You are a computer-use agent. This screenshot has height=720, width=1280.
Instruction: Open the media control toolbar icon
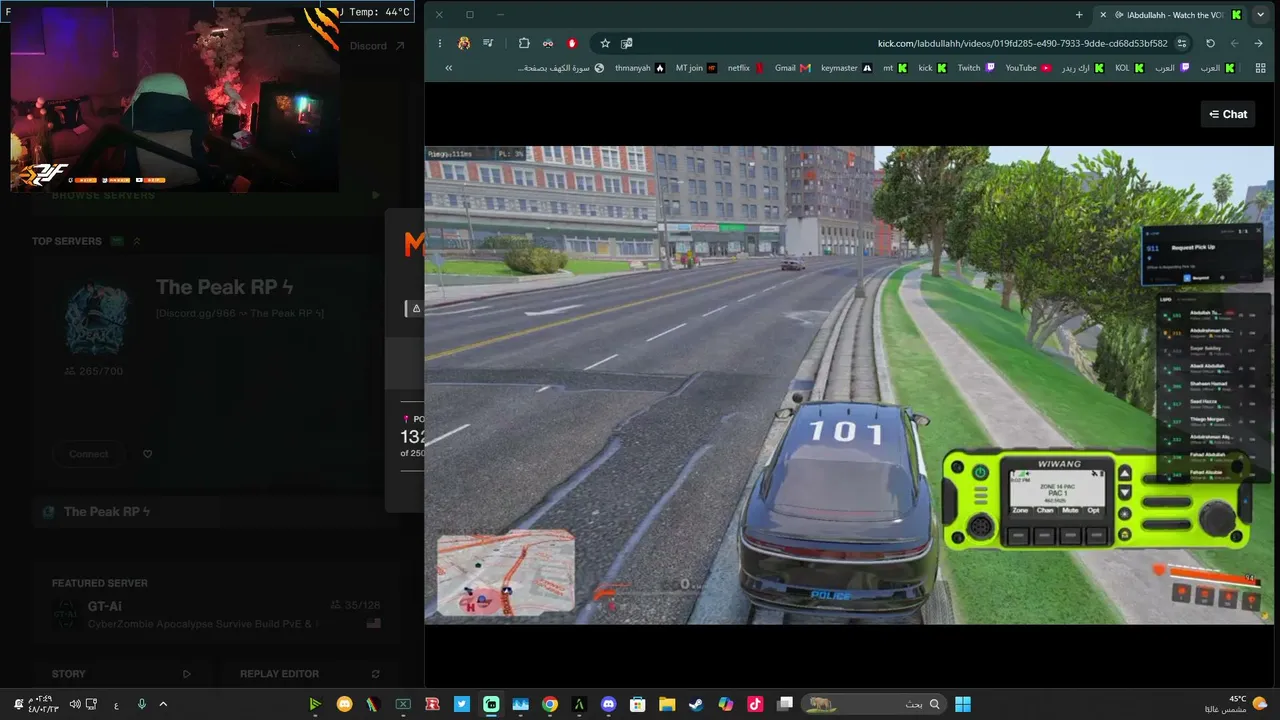point(488,43)
